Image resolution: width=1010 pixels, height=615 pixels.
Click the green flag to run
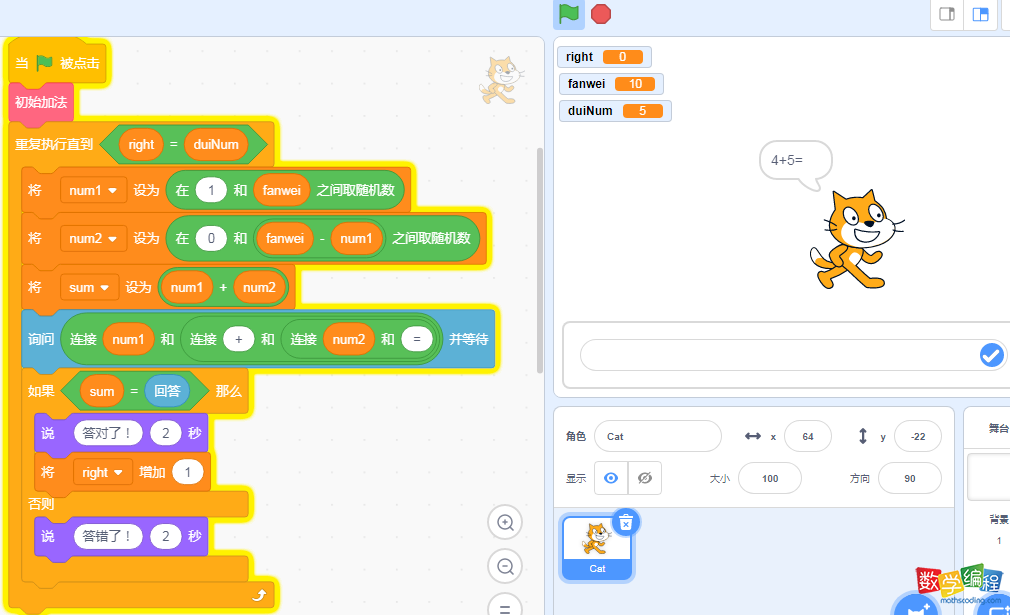(x=569, y=14)
